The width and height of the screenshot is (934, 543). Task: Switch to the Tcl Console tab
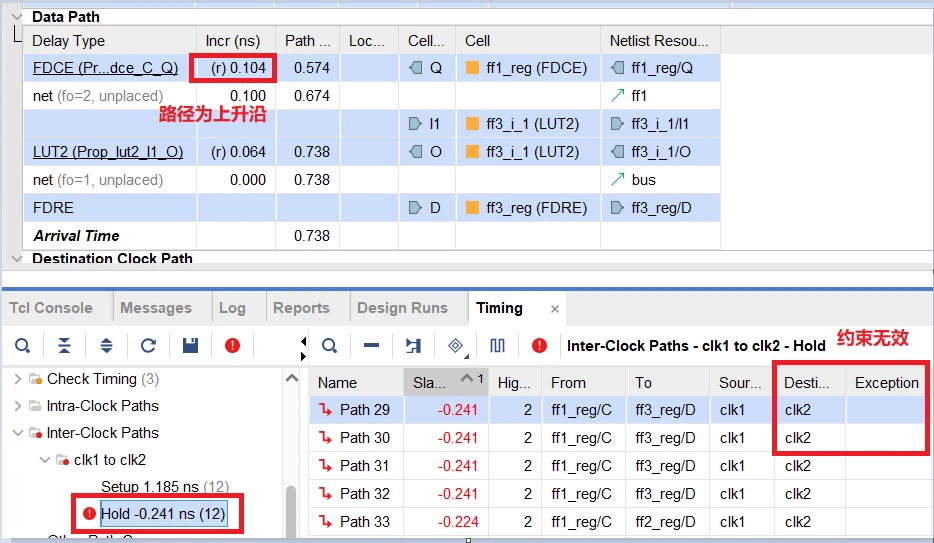[51, 308]
